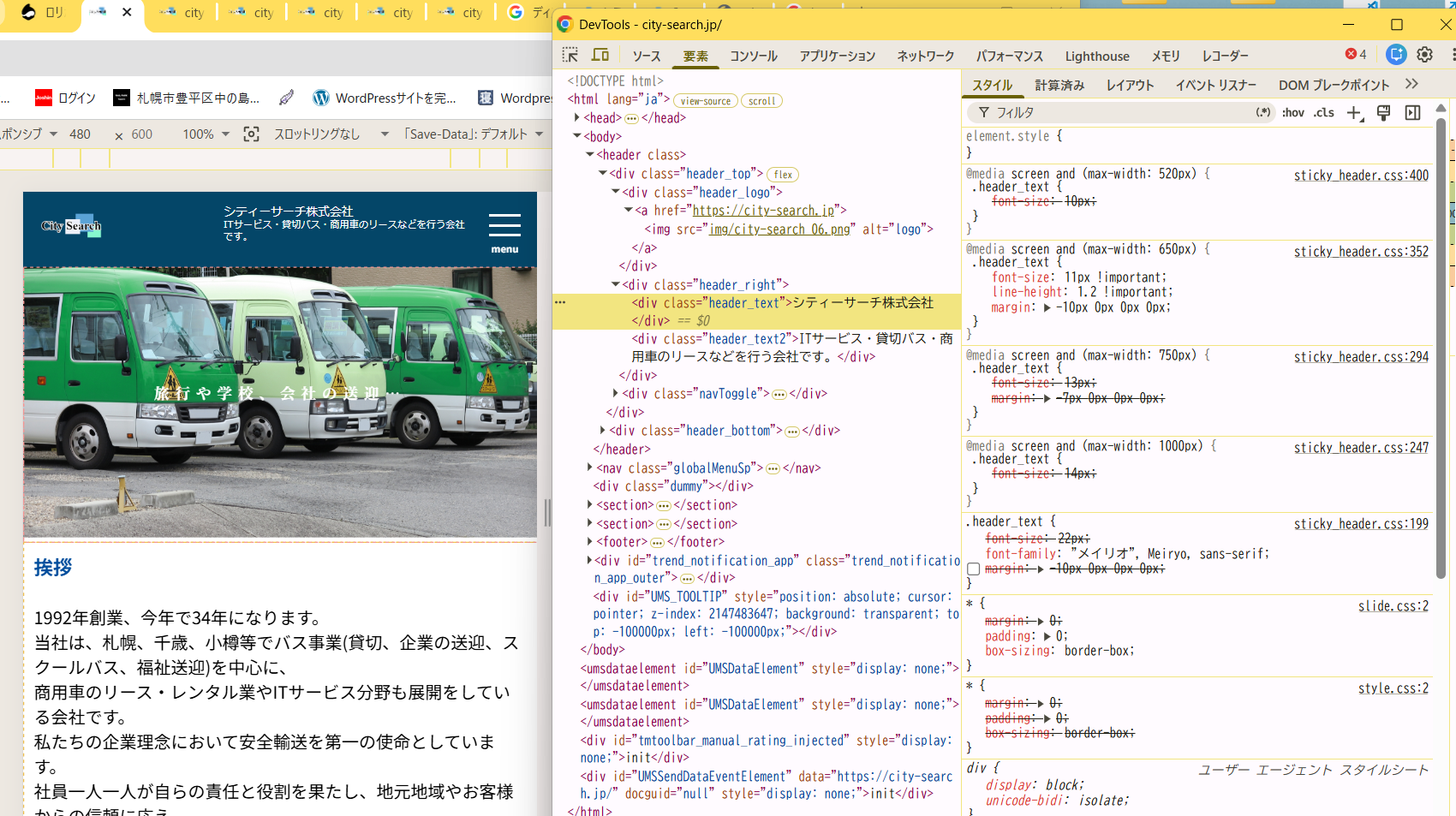Toggle the computed styles sidebar icon

click(1412, 113)
